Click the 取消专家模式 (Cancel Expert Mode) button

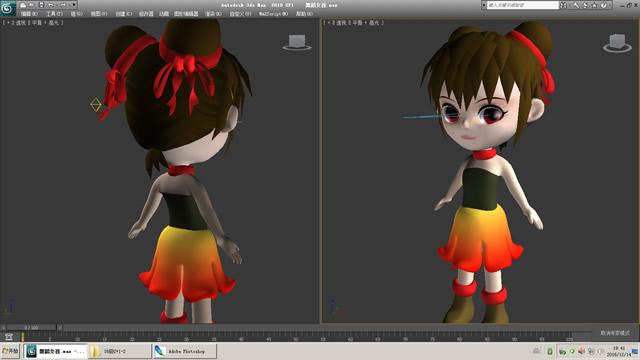pyautogui.click(x=615, y=333)
